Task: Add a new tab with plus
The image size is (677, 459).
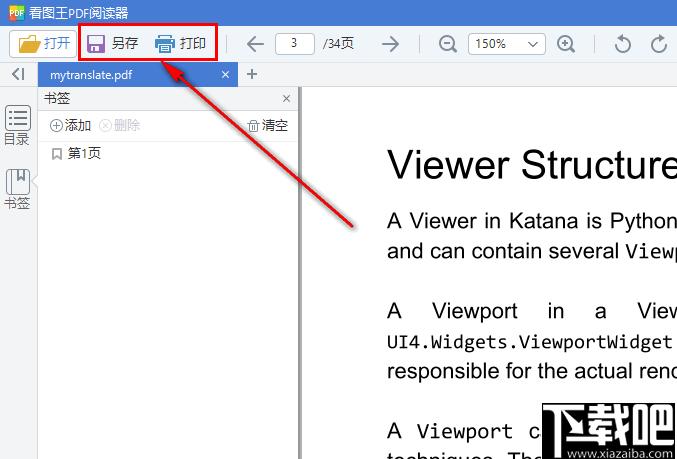Action: coord(252,74)
